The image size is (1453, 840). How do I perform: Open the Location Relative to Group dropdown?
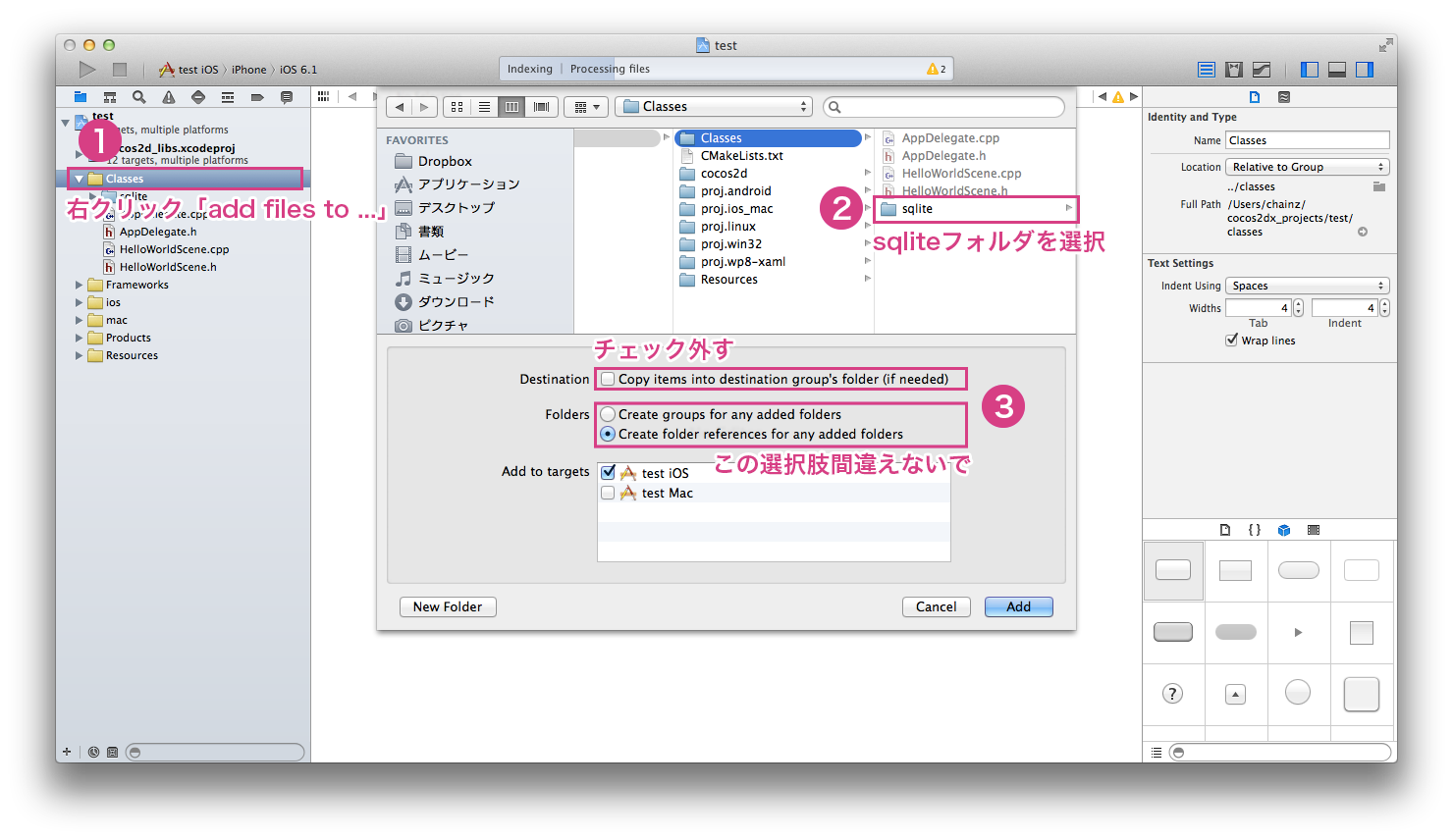point(1308,167)
